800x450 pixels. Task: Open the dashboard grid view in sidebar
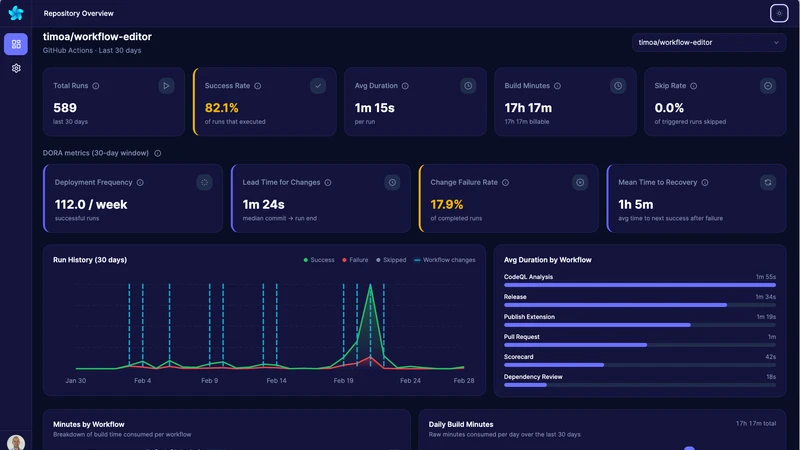(16, 44)
